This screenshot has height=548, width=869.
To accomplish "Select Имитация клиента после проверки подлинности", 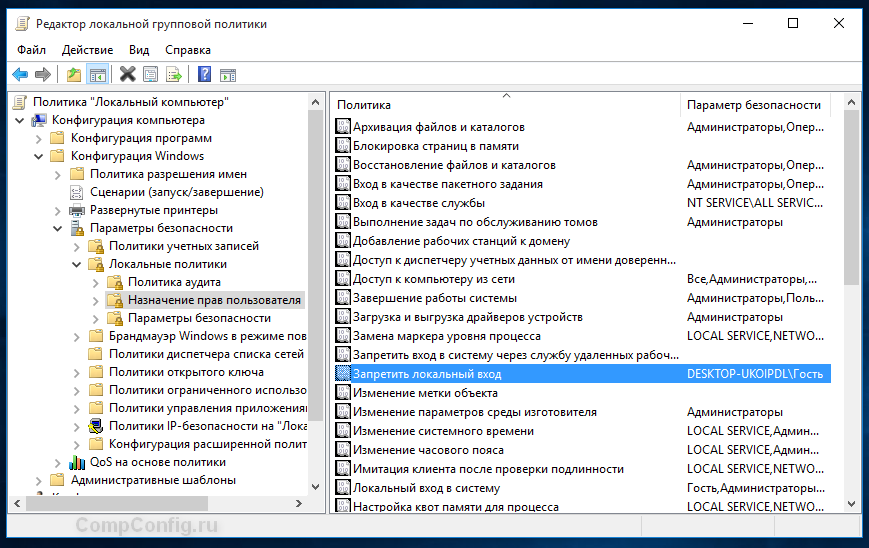I will [x=488, y=469].
